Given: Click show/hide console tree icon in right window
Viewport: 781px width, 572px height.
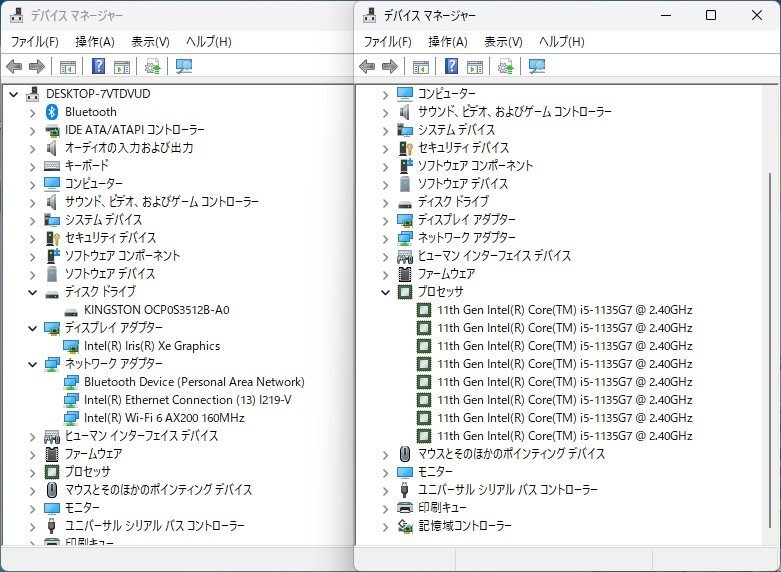Looking at the screenshot, I should pyautogui.click(x=421, y=66).
